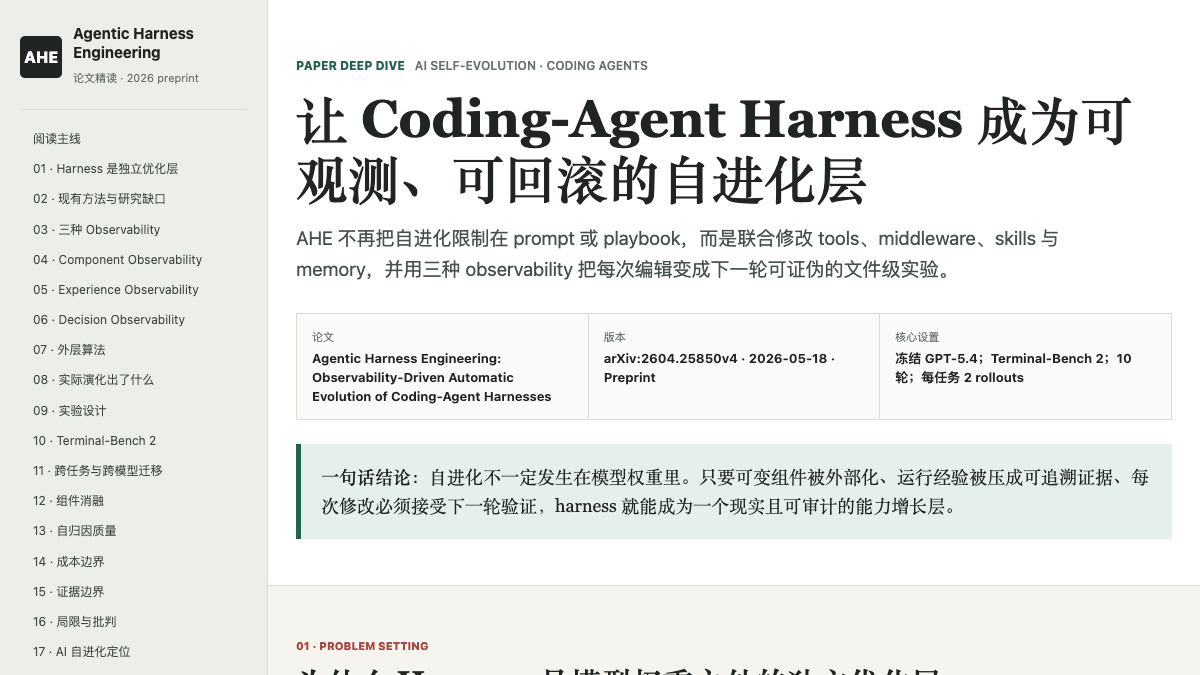Click the paper title in 论文 cell
Image resolution: width=1200 pixels, height=675 pixels.
[x=432, y=377]
